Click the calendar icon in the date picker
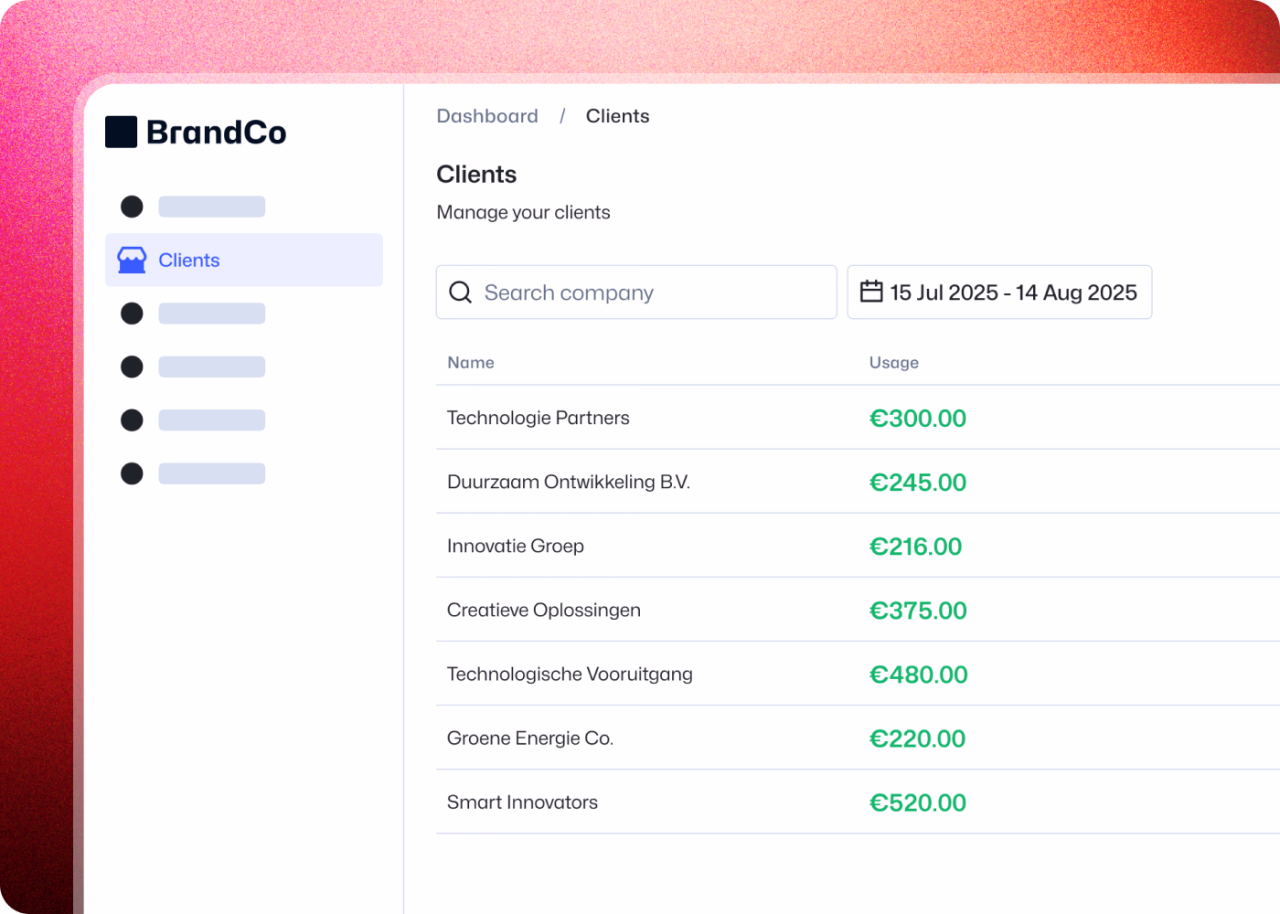The width and height of the screenshot is (1280, 914). click(x=872, y=292)
